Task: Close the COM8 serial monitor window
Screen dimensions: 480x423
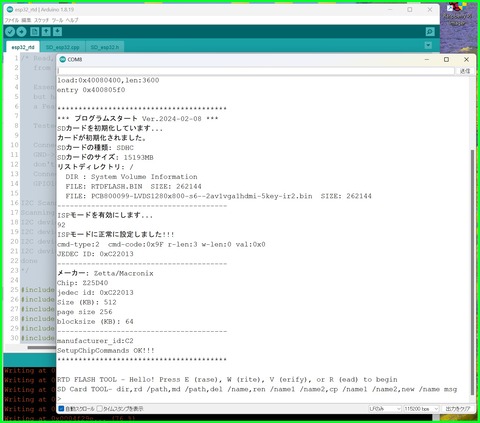Action: (x=466, y=59)
